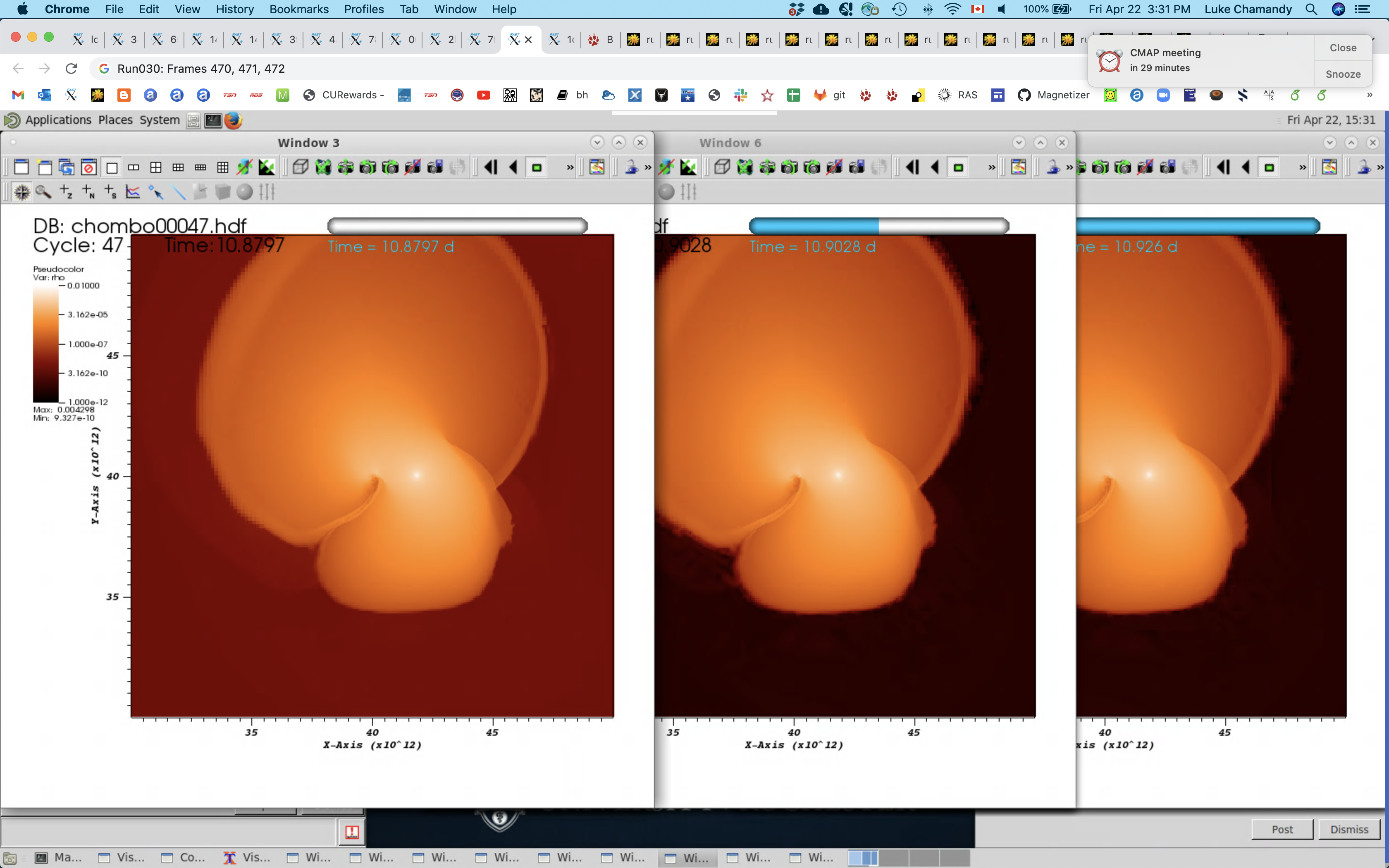Click the save view camera icon in Window 6
Screen dimensions: 1389x868
[x=857, y=168]
